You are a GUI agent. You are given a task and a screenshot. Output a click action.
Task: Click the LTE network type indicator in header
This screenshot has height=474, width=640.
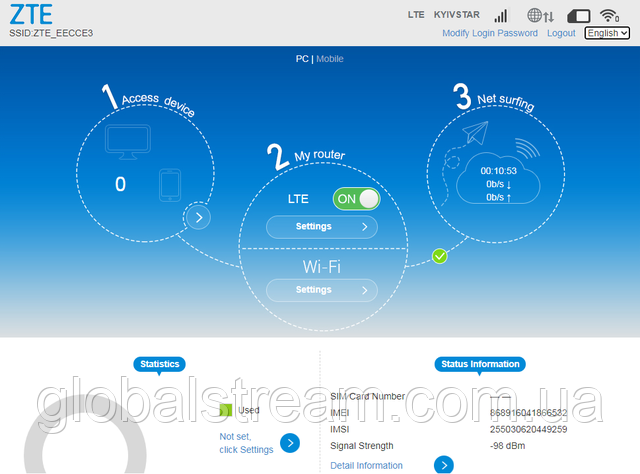416,15
